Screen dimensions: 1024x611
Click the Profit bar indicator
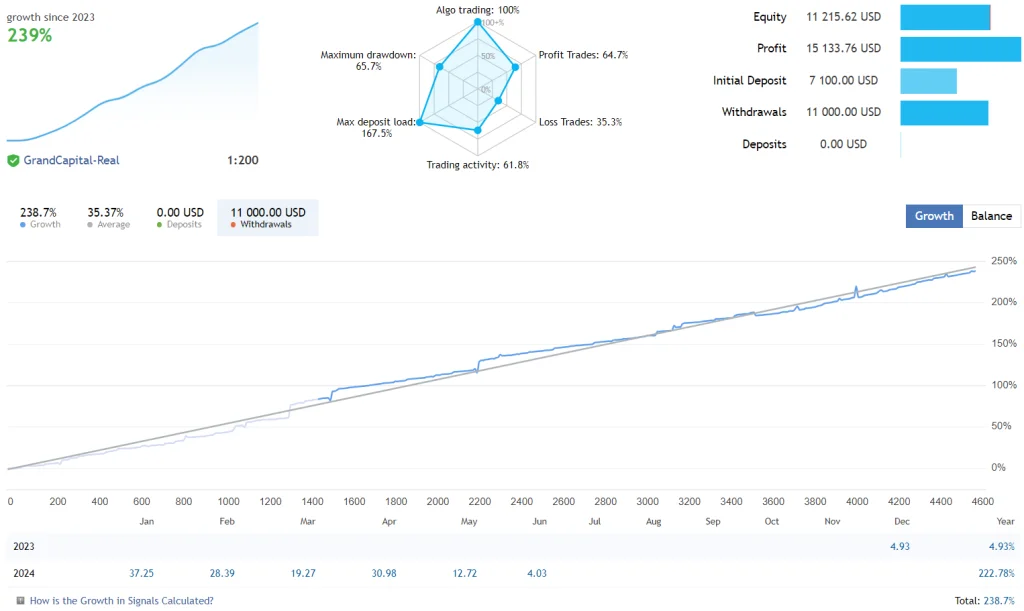pos(960,49)
